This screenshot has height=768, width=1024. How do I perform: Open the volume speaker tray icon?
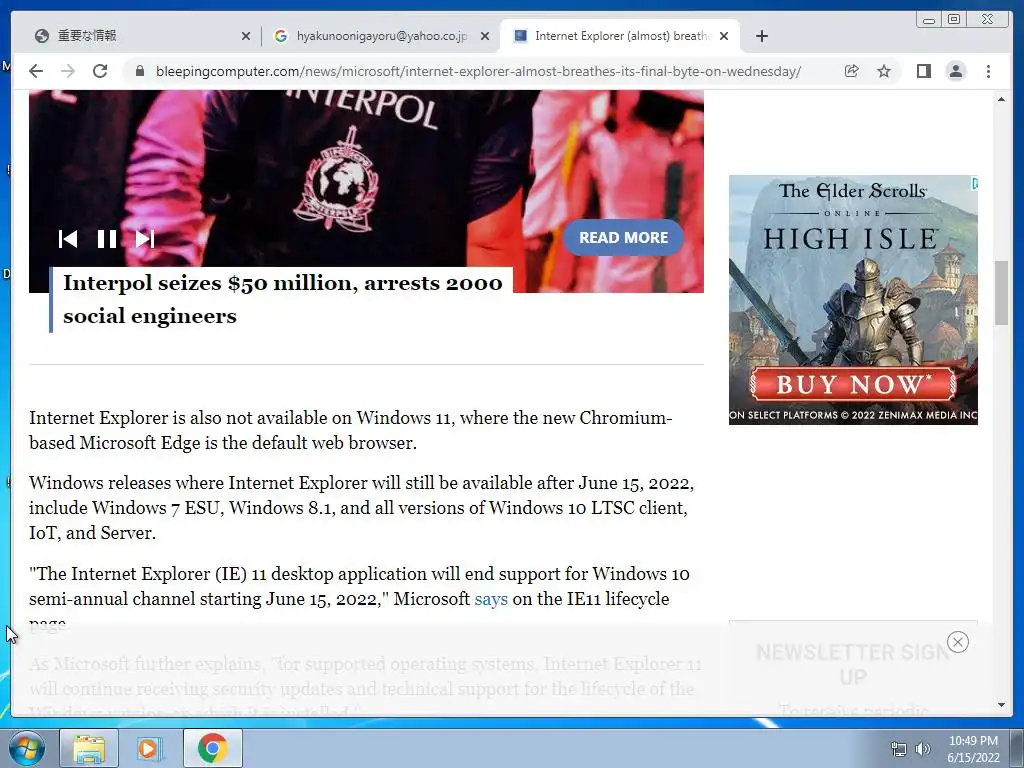[x=922, y=749]
